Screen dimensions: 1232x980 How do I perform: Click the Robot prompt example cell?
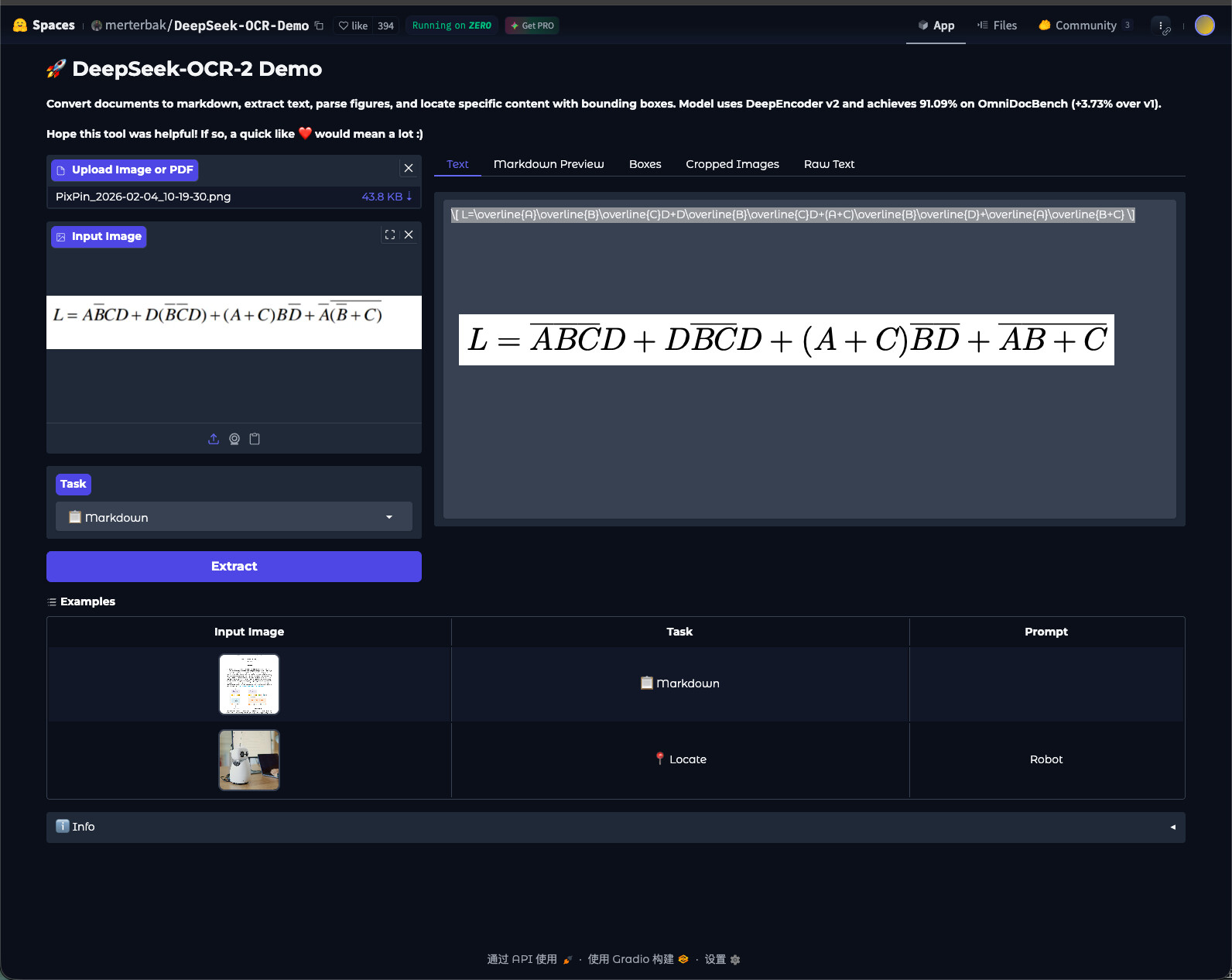click(1046, 759)
